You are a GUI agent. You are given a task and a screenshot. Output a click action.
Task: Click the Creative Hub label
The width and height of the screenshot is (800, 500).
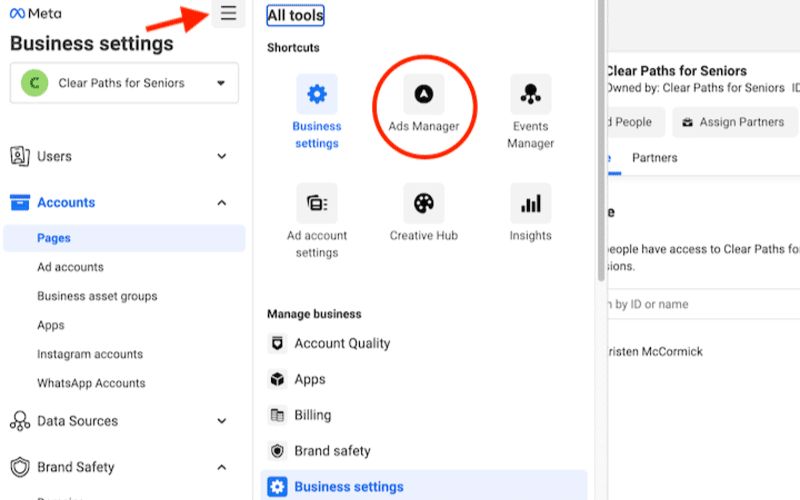pyautogui.click(x=423, y=235)
